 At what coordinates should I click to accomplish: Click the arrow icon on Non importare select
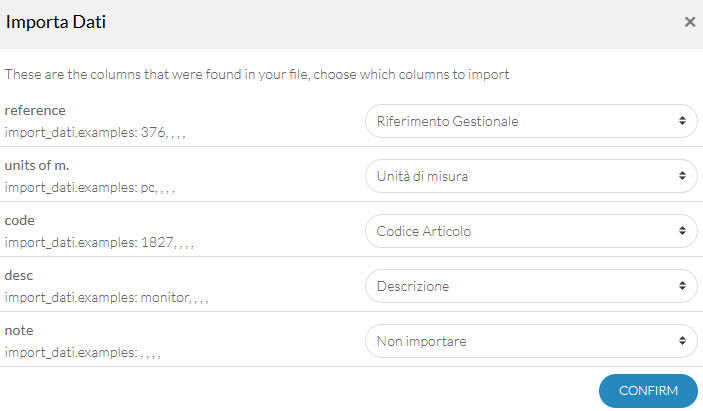click(x=682, y=341)
